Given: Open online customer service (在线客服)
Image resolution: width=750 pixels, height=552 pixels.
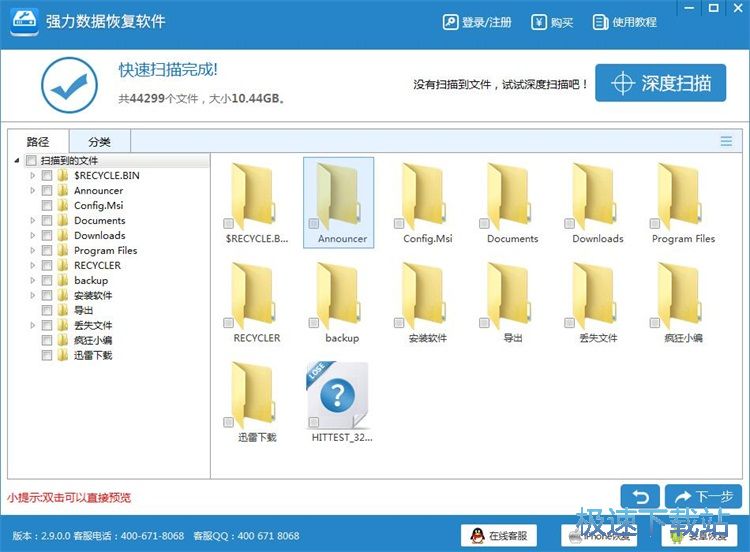Looking at the screenshot, I should [500, 535].
